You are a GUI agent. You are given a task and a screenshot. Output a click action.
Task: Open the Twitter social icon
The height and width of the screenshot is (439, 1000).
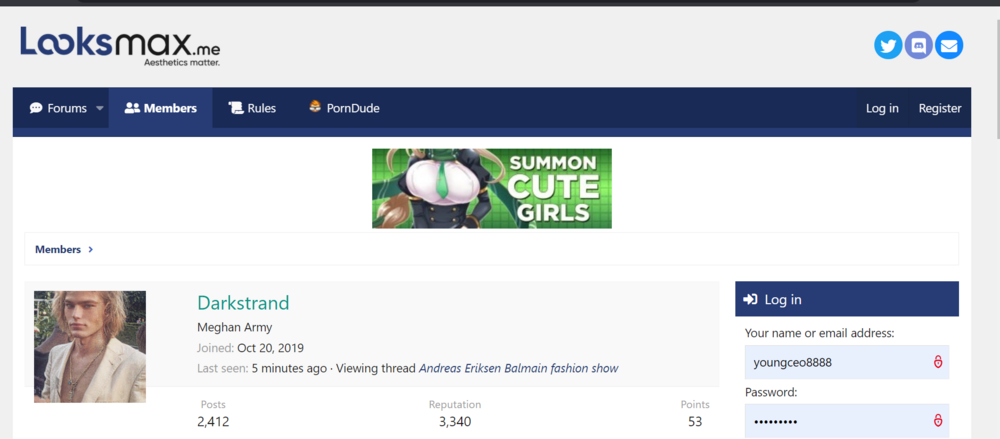tap(888, 45)
